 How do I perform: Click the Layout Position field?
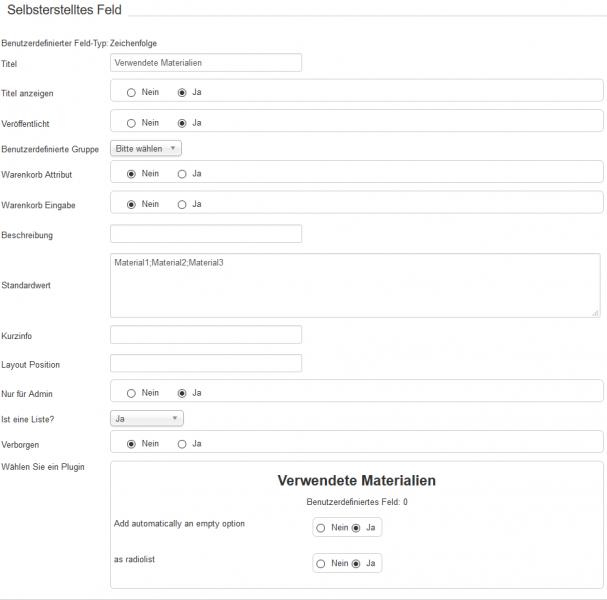(x=205, y=363)
